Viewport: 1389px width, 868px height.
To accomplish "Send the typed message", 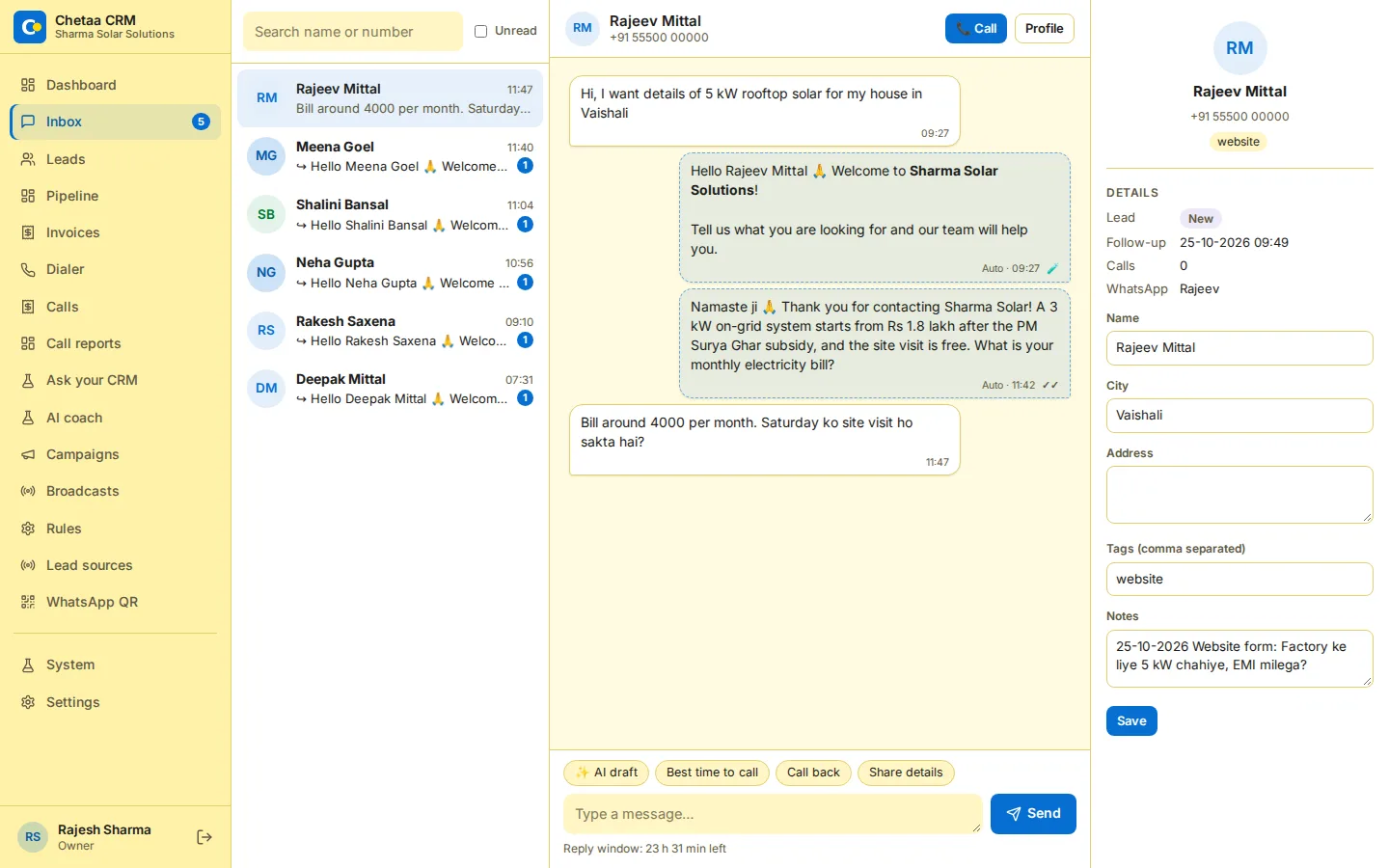I will pos(1033,814).
